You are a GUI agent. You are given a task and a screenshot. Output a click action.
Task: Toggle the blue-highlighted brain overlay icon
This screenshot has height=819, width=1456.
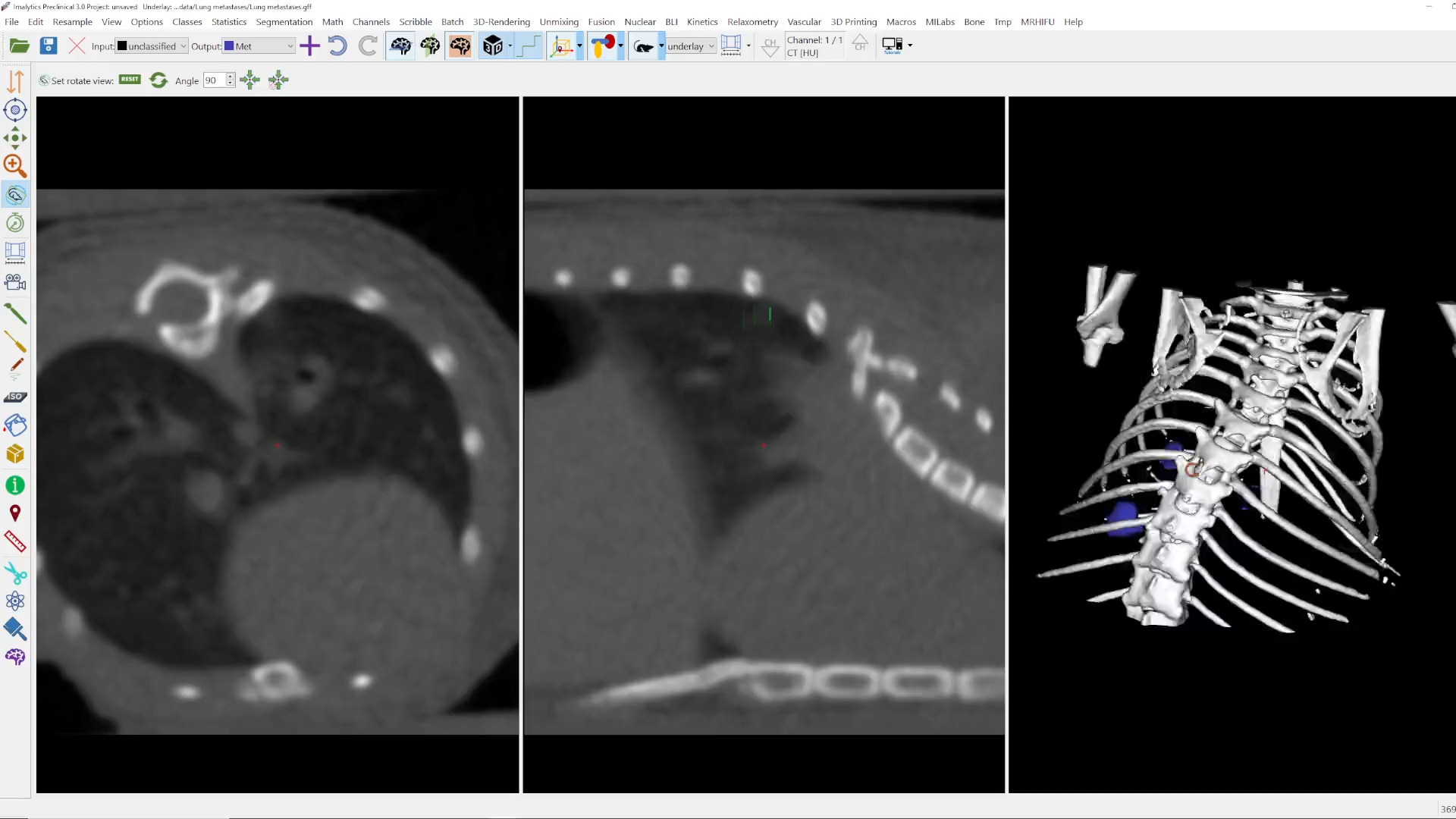[x=400, y=46]
